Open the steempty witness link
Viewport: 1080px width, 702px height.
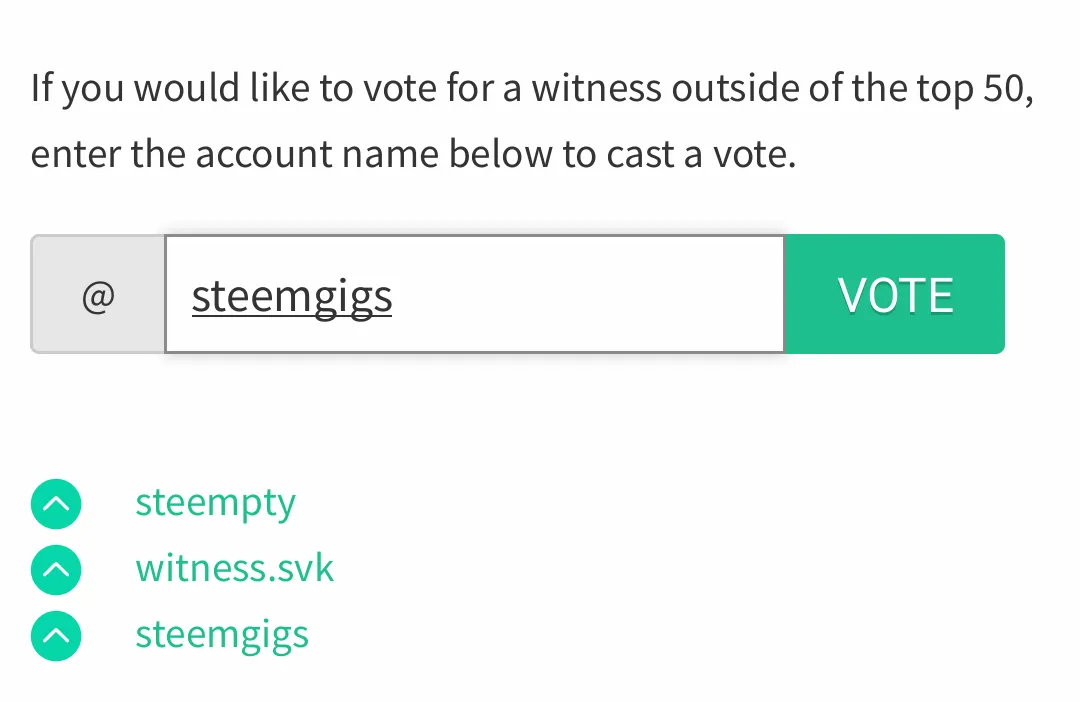[216, 504]
